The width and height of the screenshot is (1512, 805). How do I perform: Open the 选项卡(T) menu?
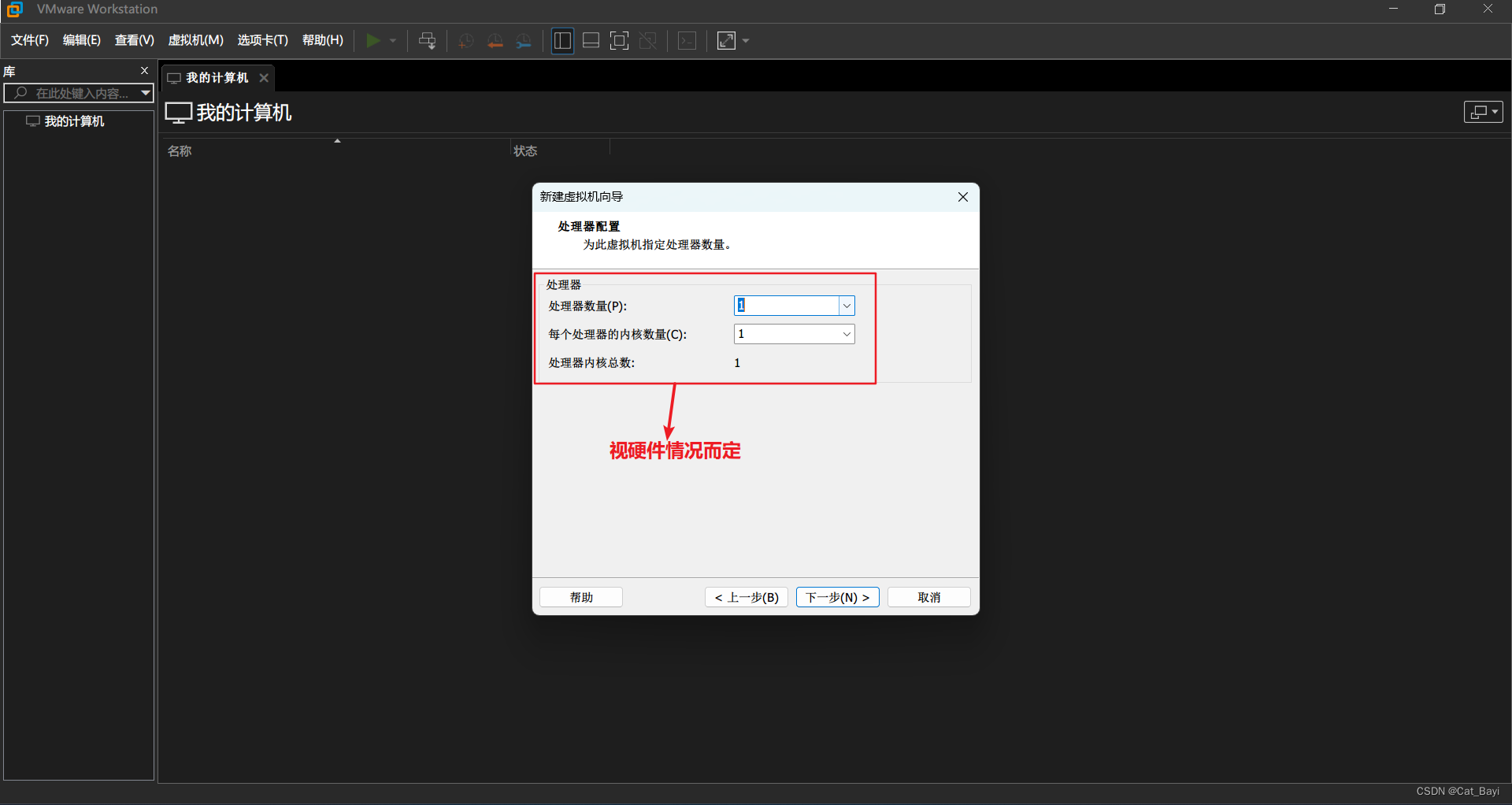263,40
